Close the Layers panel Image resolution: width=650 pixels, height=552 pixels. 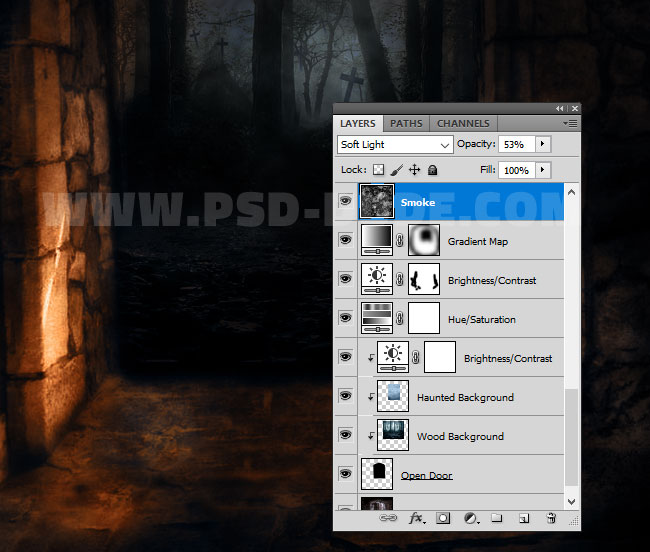point(575,109)
